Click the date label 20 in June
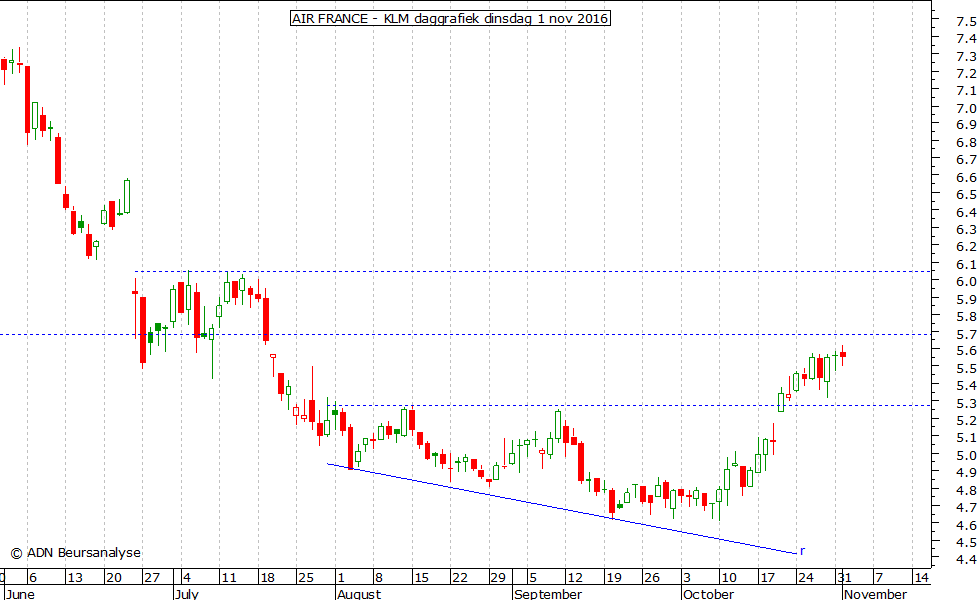Image resolution: width=979 pixels, height=600 pixels. coord(114,578)
